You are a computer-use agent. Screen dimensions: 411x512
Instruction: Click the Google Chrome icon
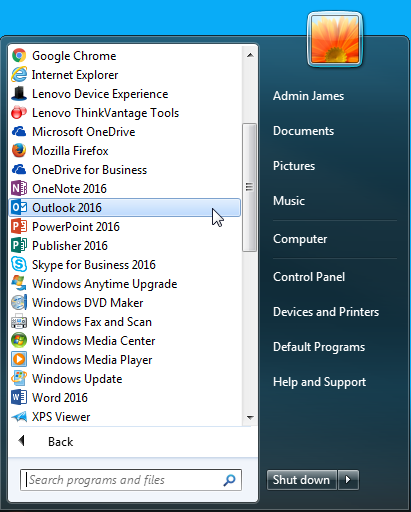[19, 55]
